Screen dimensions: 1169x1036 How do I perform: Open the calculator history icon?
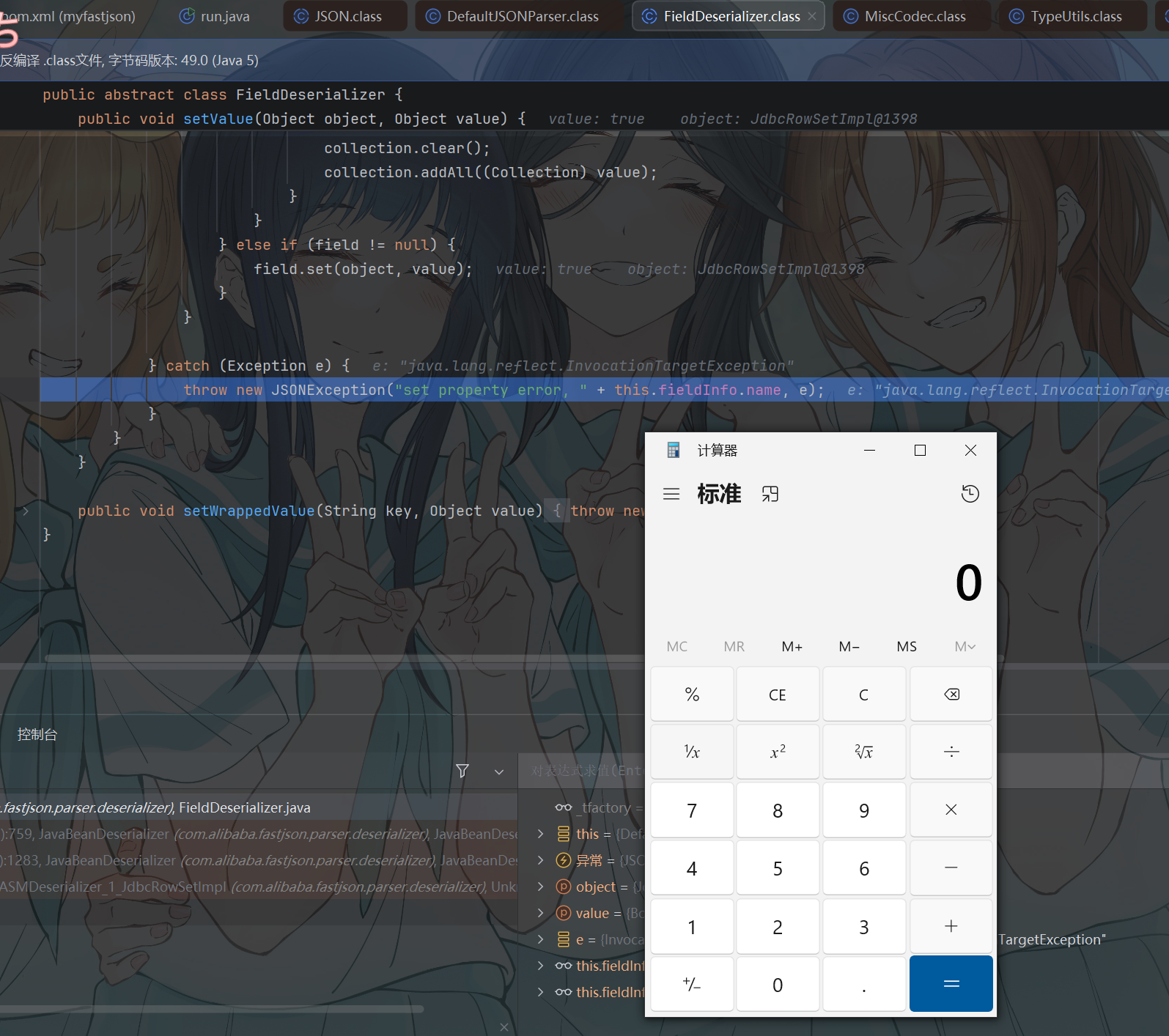coord(970,494)
